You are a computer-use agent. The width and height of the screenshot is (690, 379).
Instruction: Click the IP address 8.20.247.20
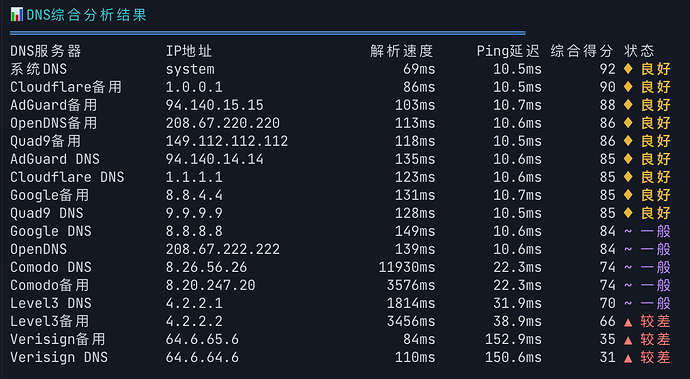click(x=210, y=286)
